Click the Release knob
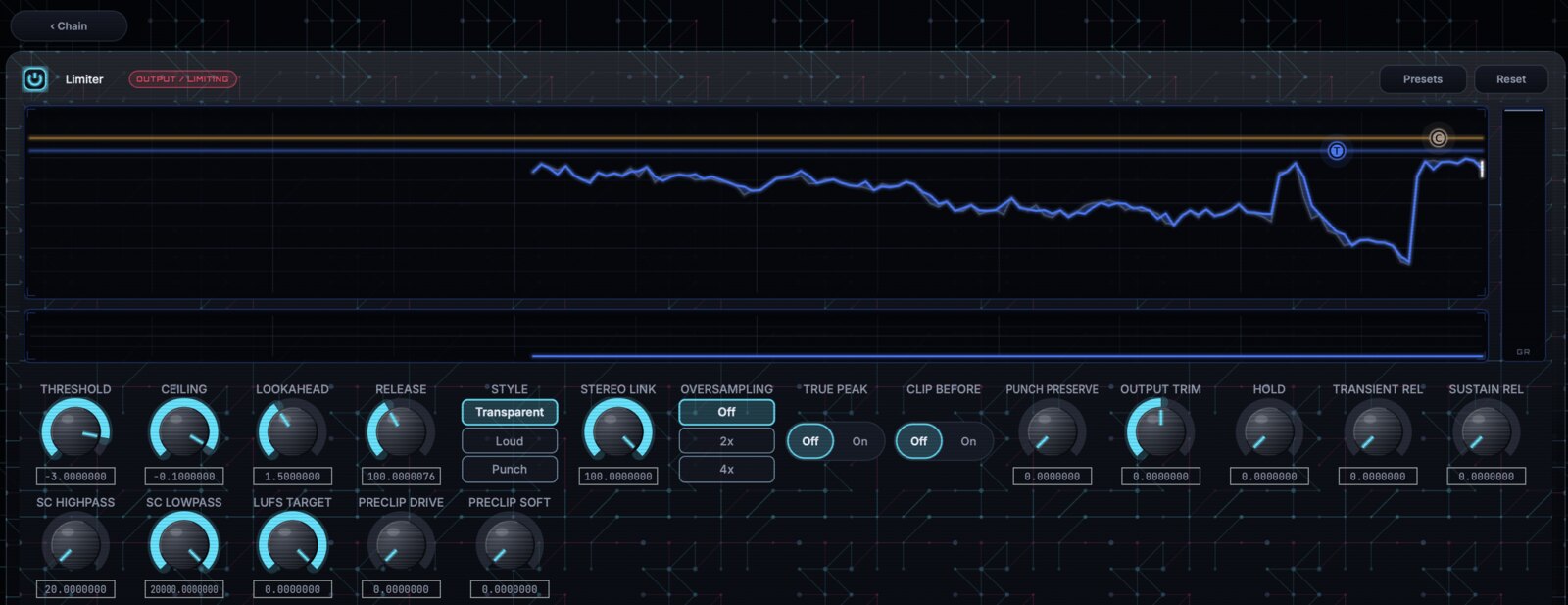Image resolution: width=1568 pixels, height=605 pixels. (401, 431)
